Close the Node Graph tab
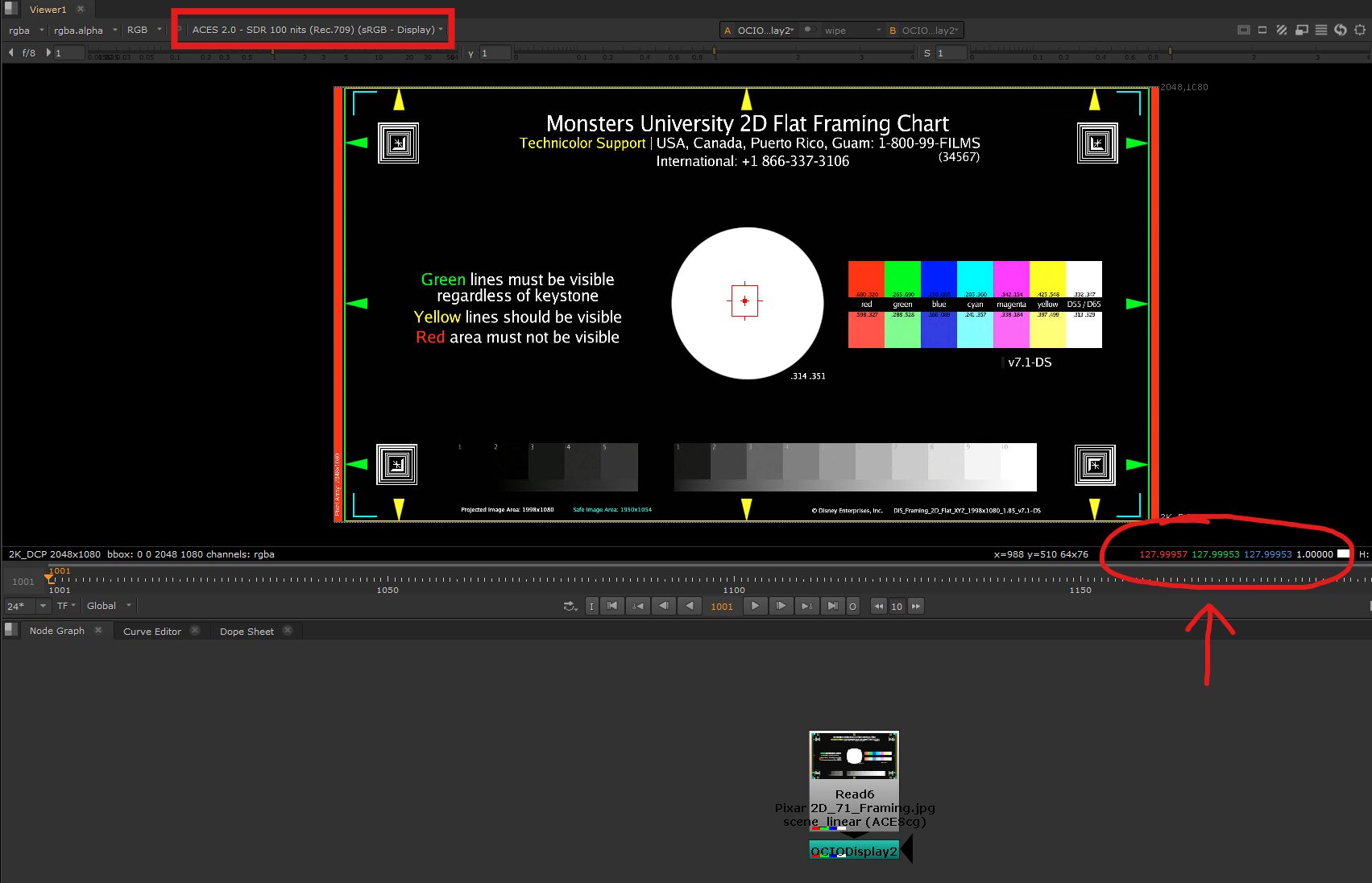This screenshot has height=883, width=1372. [x=98, y=631]
